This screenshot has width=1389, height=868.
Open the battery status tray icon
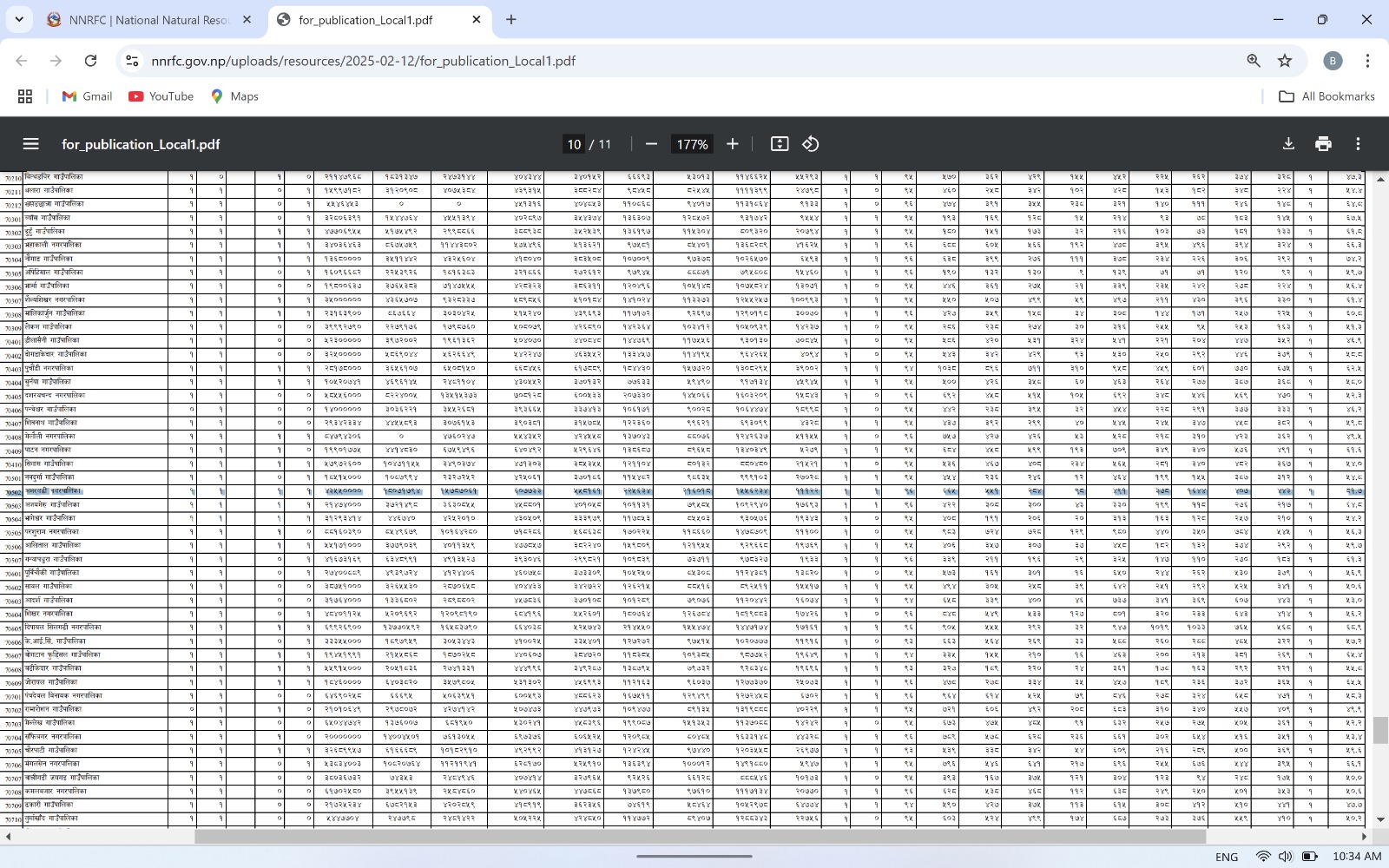click(x=1310, y=857)
